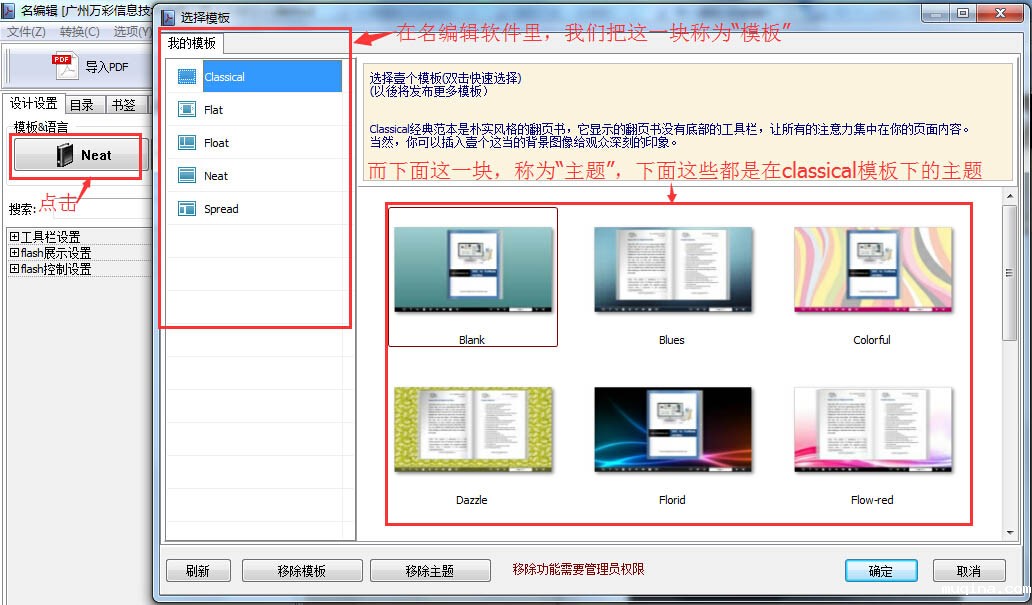This screenshot has width=1032, height=605.
Task: Select the Neat template icon
Action: pyautogui.click(x=186, y=176)
